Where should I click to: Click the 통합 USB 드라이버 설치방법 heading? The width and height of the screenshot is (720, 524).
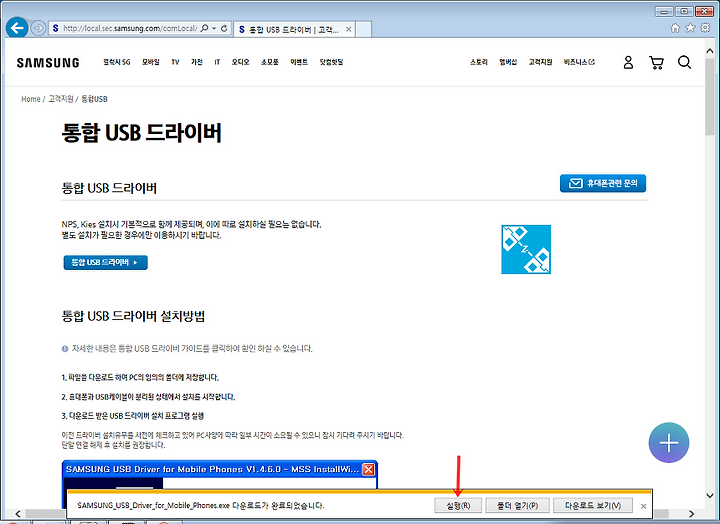pyautogui.click(x=133, y=316)
